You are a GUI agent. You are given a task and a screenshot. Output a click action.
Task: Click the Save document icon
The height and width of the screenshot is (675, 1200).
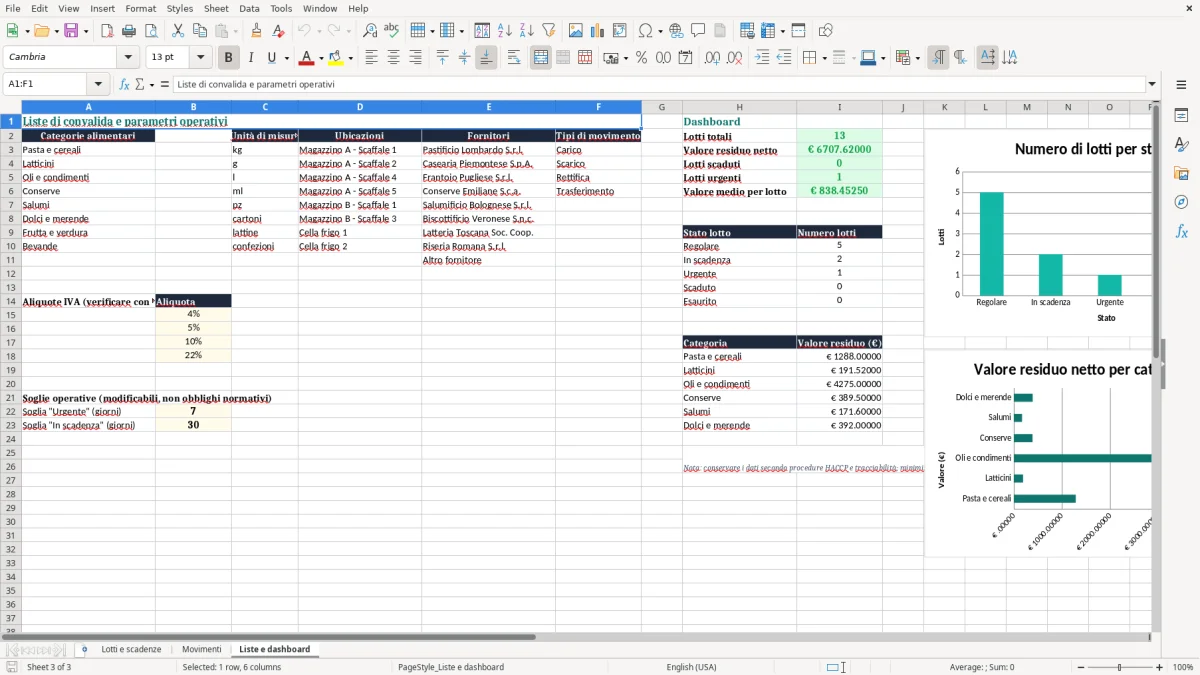click(71, 31)
